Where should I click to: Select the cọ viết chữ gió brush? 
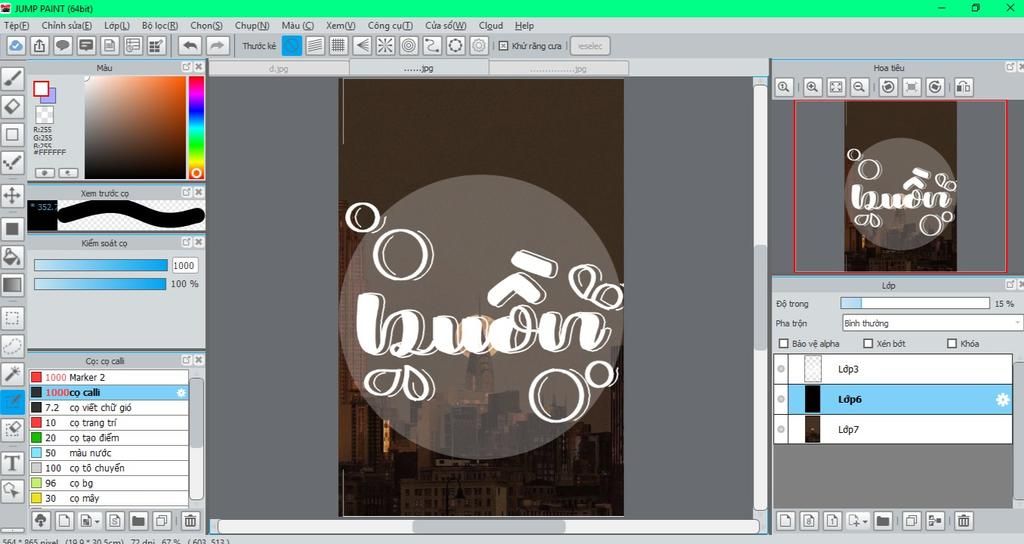coord(108,408)
